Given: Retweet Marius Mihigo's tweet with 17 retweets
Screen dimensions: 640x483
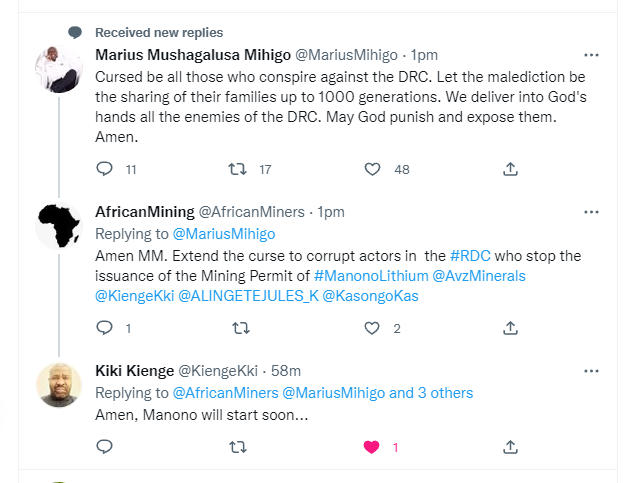Looking at the screenshot, I should pyautogui.click(x=238, y=169).
